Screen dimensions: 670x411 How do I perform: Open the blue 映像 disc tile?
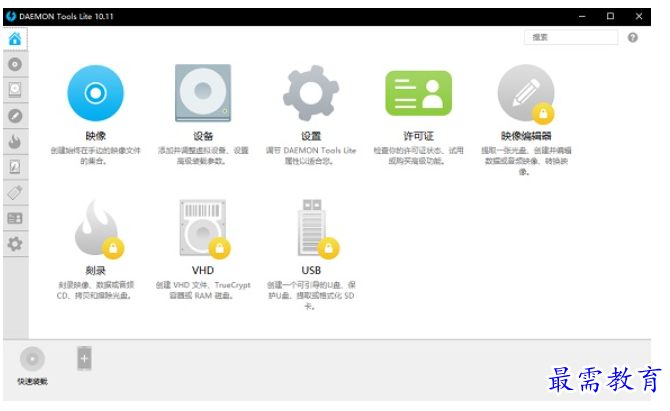coord(95,93)
